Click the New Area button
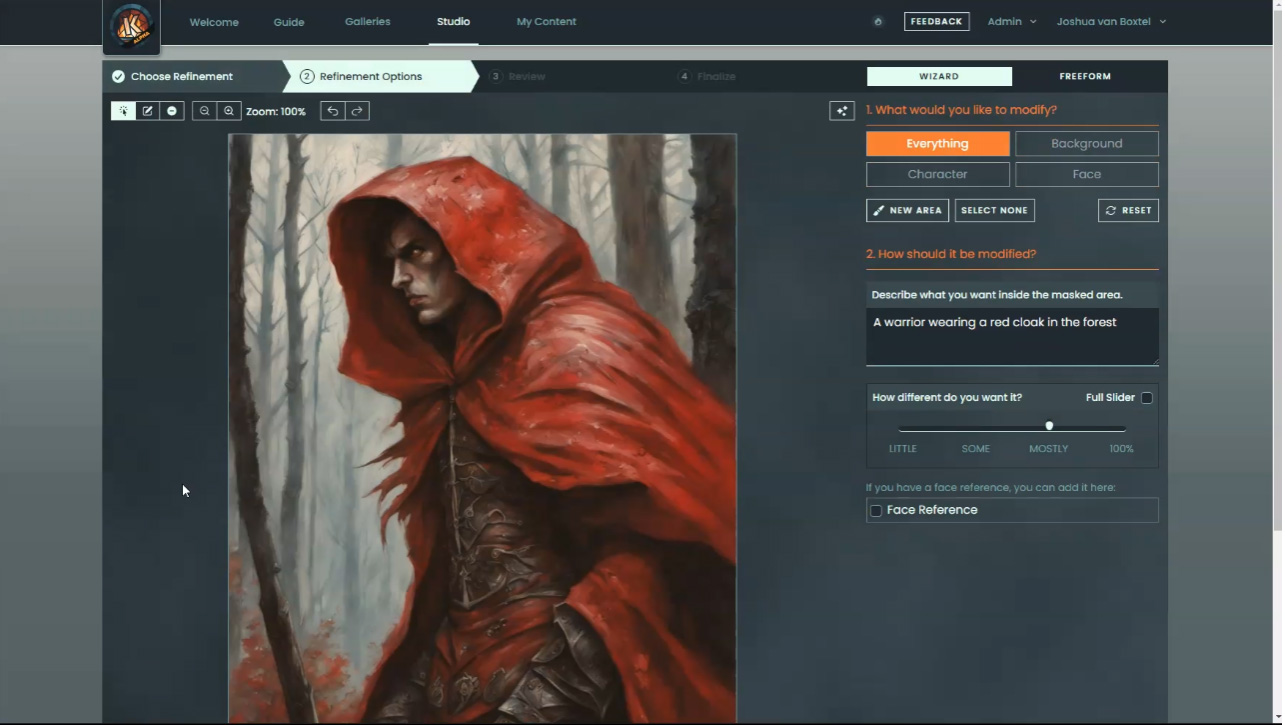Viewport: 1285px width, 725px height. (x=907, y=211)
